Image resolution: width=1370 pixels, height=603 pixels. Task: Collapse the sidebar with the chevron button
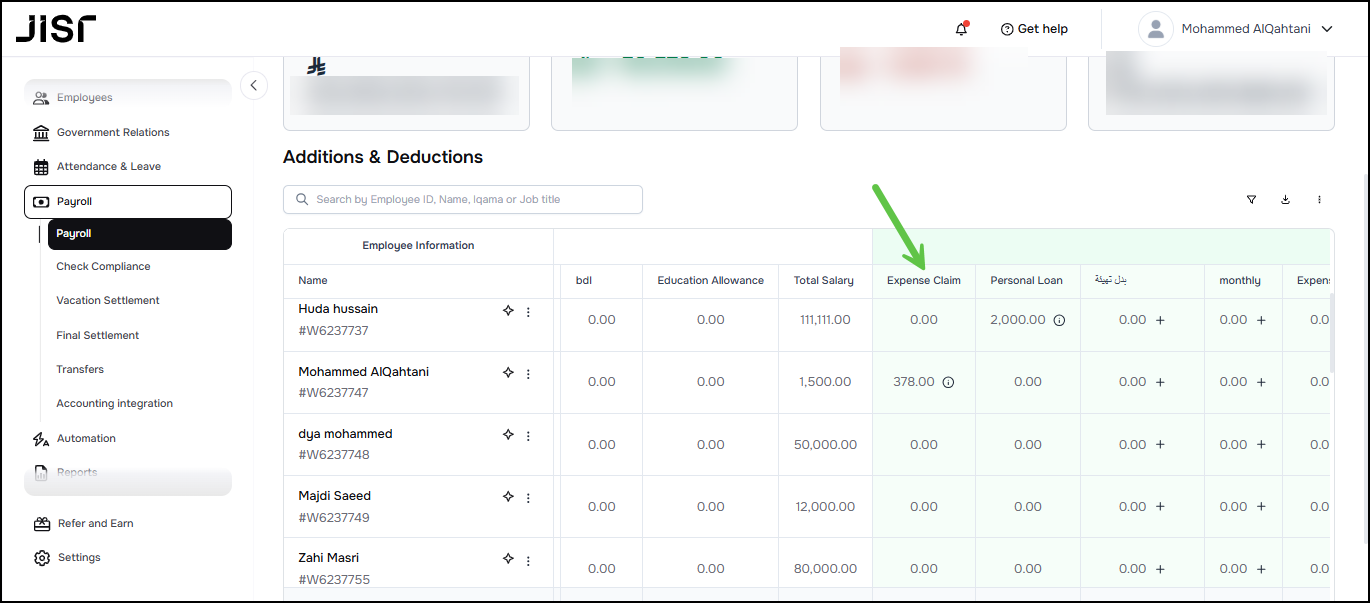pos(253,86)
